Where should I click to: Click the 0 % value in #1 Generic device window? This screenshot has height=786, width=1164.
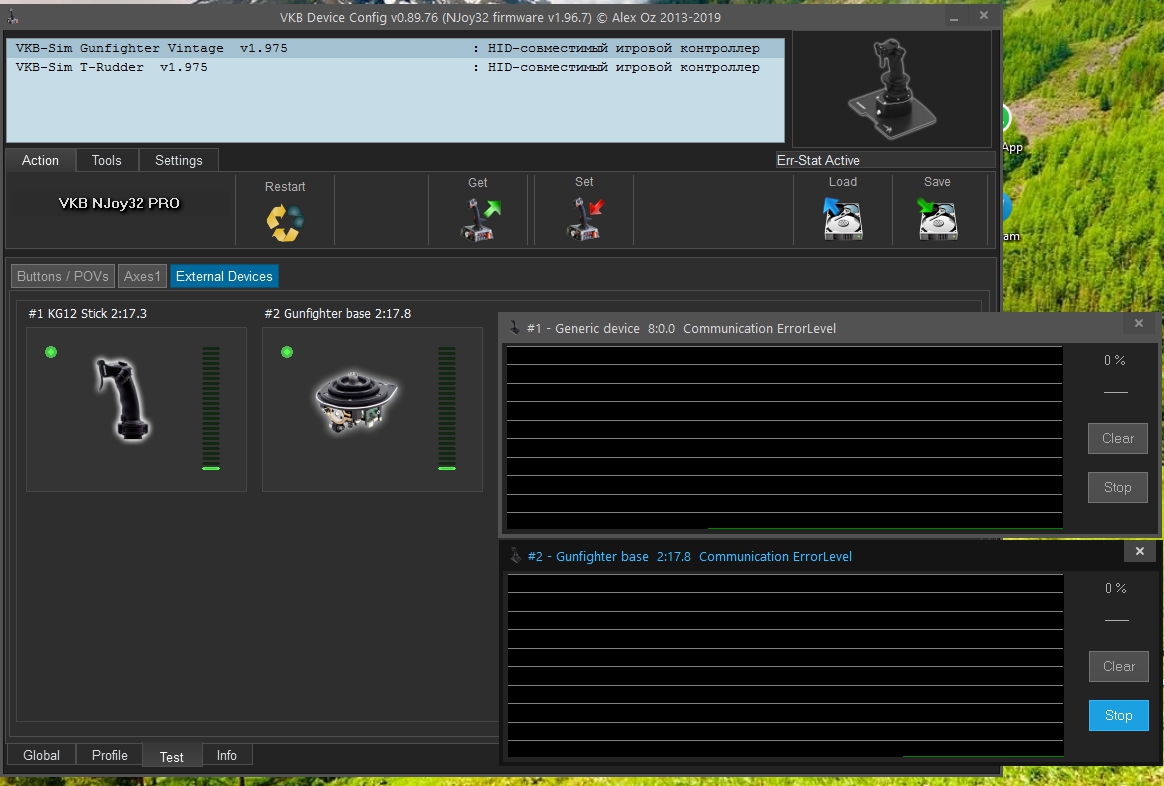1114,360
